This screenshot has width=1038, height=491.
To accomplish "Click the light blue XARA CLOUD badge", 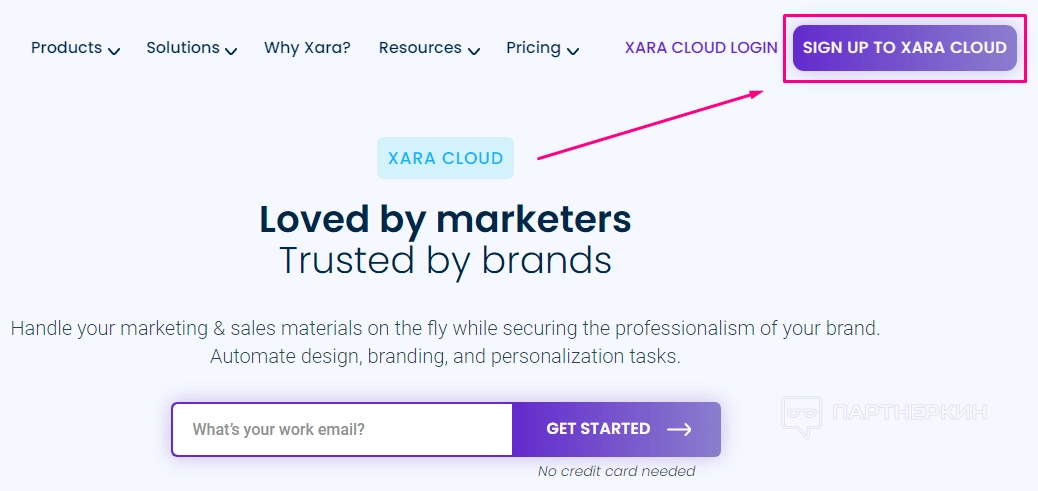I will (x=445, y=158).
